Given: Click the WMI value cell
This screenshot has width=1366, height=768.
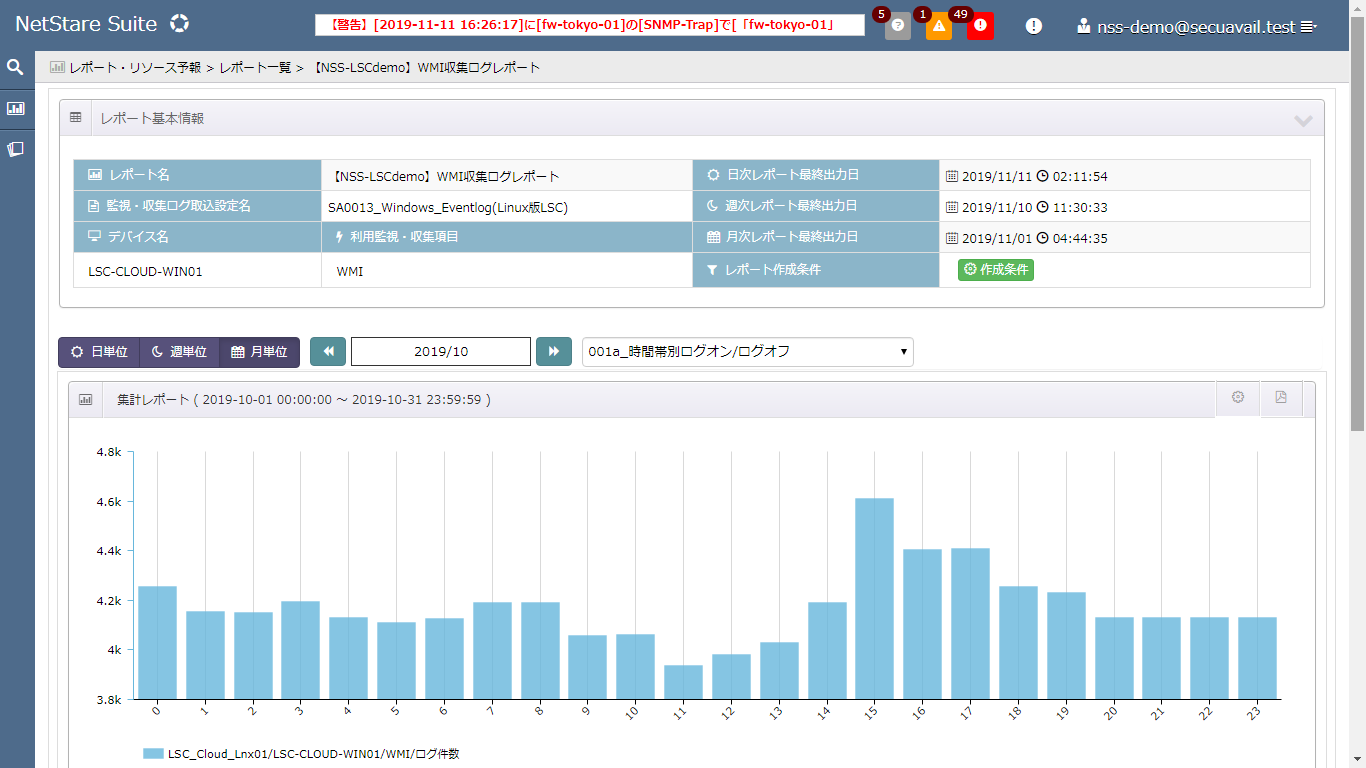Looking at the screenshot, I should coord(507,271).
